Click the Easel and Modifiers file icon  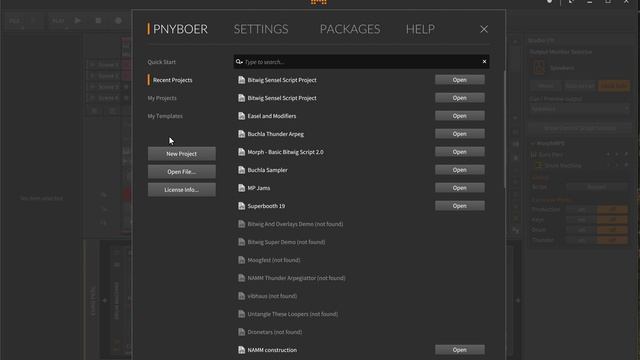[241, 116]
